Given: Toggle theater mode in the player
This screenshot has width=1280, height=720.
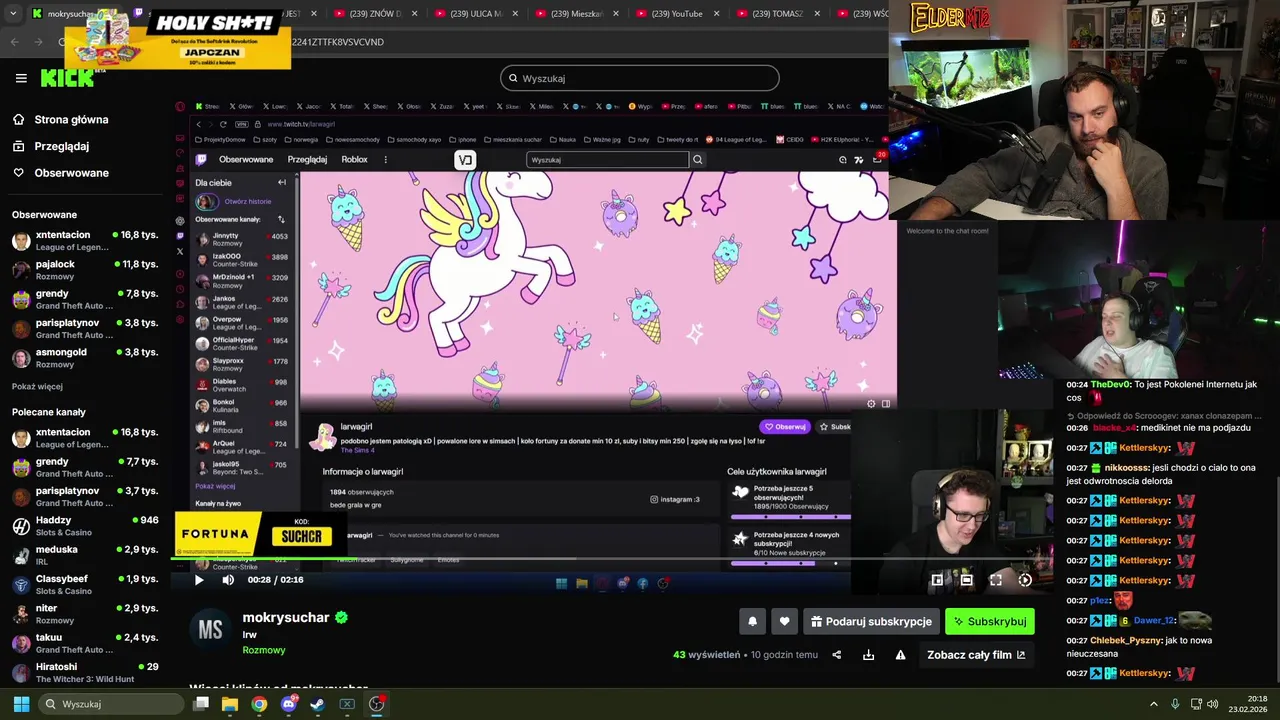Looking at the screenshot, I should coord(966,580).
